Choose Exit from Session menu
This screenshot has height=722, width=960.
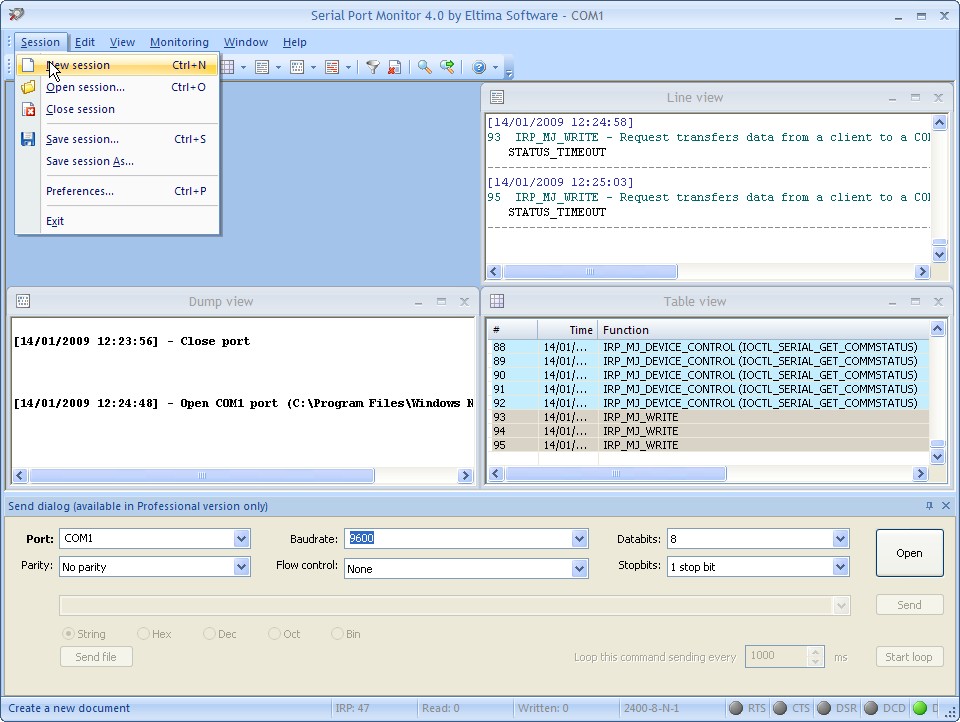point(117,221)
